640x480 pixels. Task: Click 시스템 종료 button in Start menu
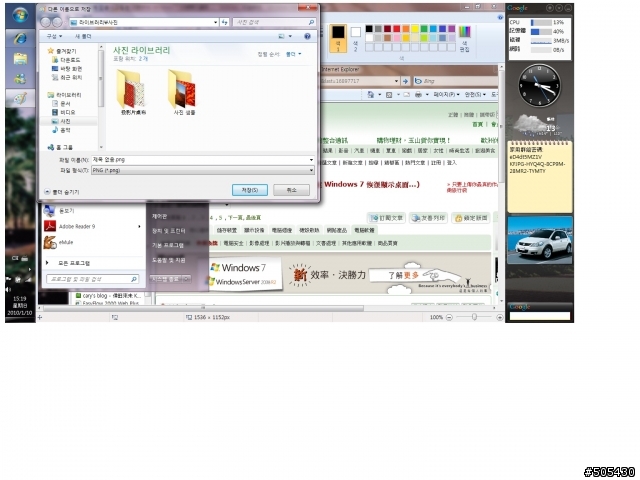pos(165,279)
